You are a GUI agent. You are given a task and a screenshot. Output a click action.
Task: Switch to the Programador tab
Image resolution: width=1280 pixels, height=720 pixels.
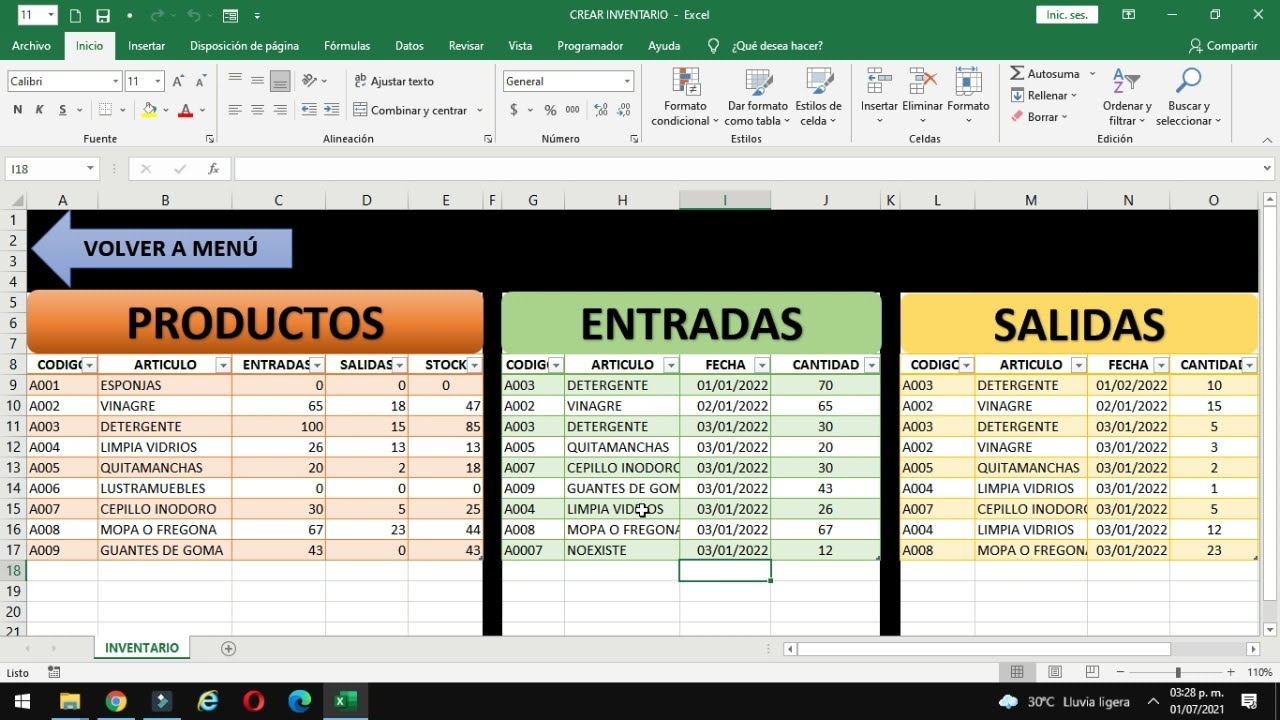[590, 46]
